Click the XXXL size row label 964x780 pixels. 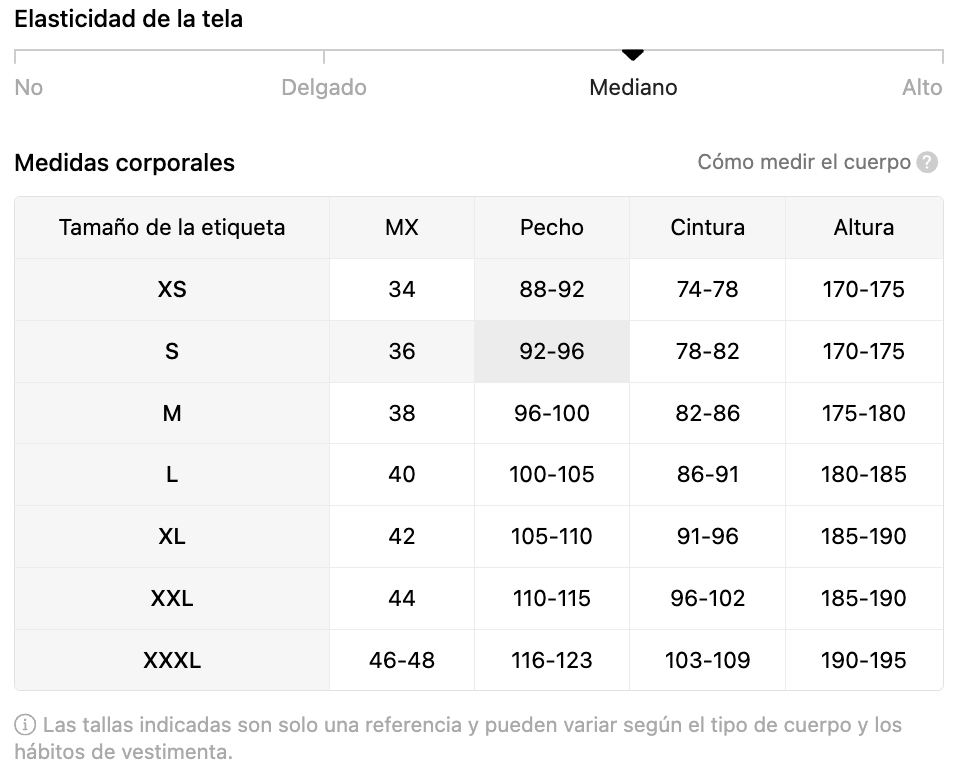pyautogui.click(x=172, y=661)
